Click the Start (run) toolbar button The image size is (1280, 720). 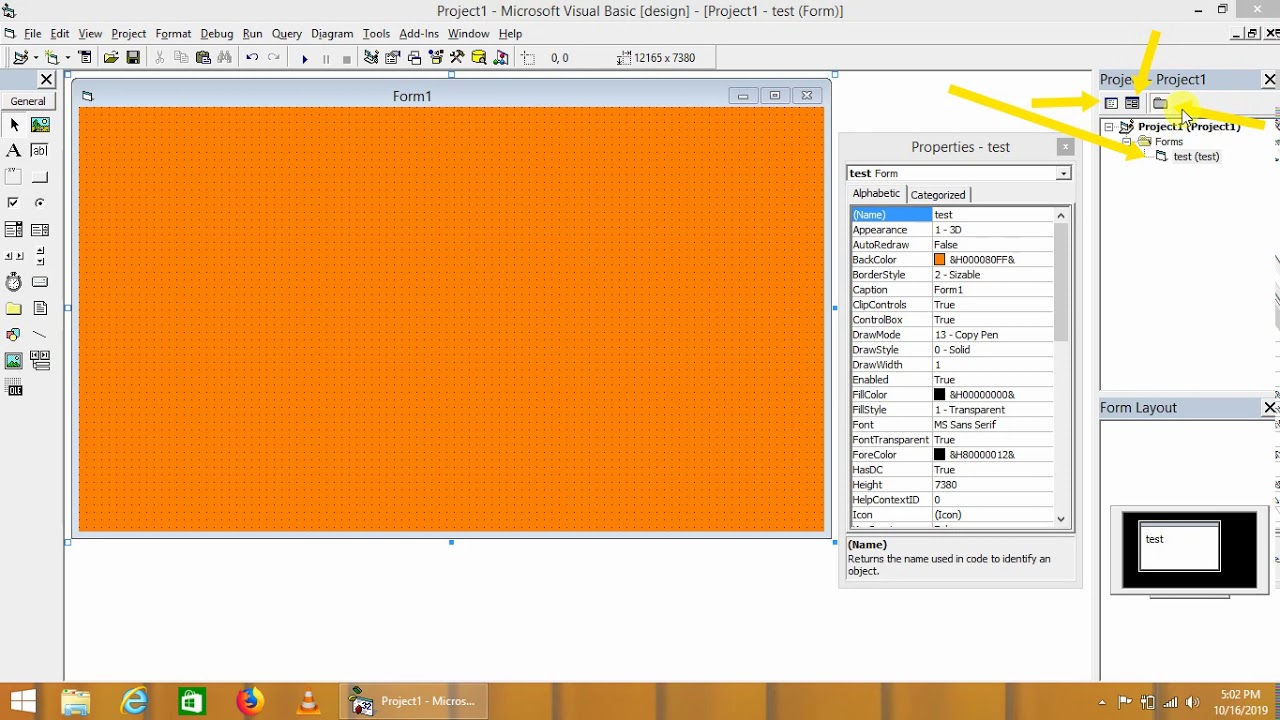tap(305, 58)
